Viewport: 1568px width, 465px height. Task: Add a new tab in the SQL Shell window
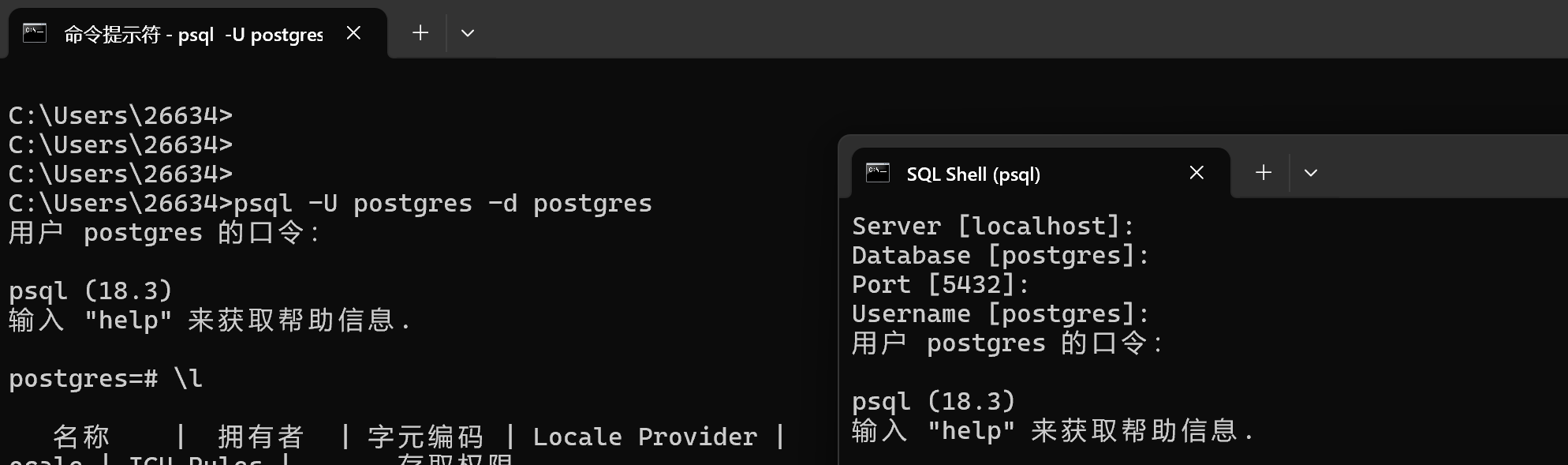[x=1264, y=173]
